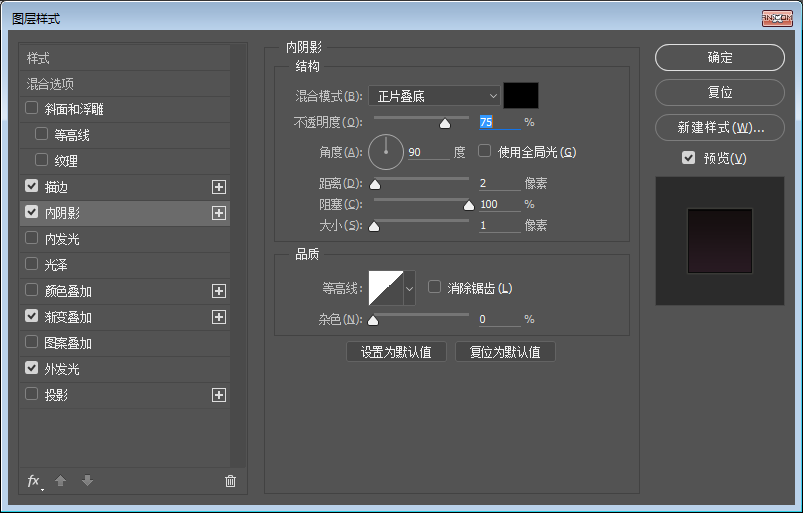The width and height of the screenshot is (803, 513).
Task: Expand the 等高线 contour picker arrow
Action: tap(409, 289)
